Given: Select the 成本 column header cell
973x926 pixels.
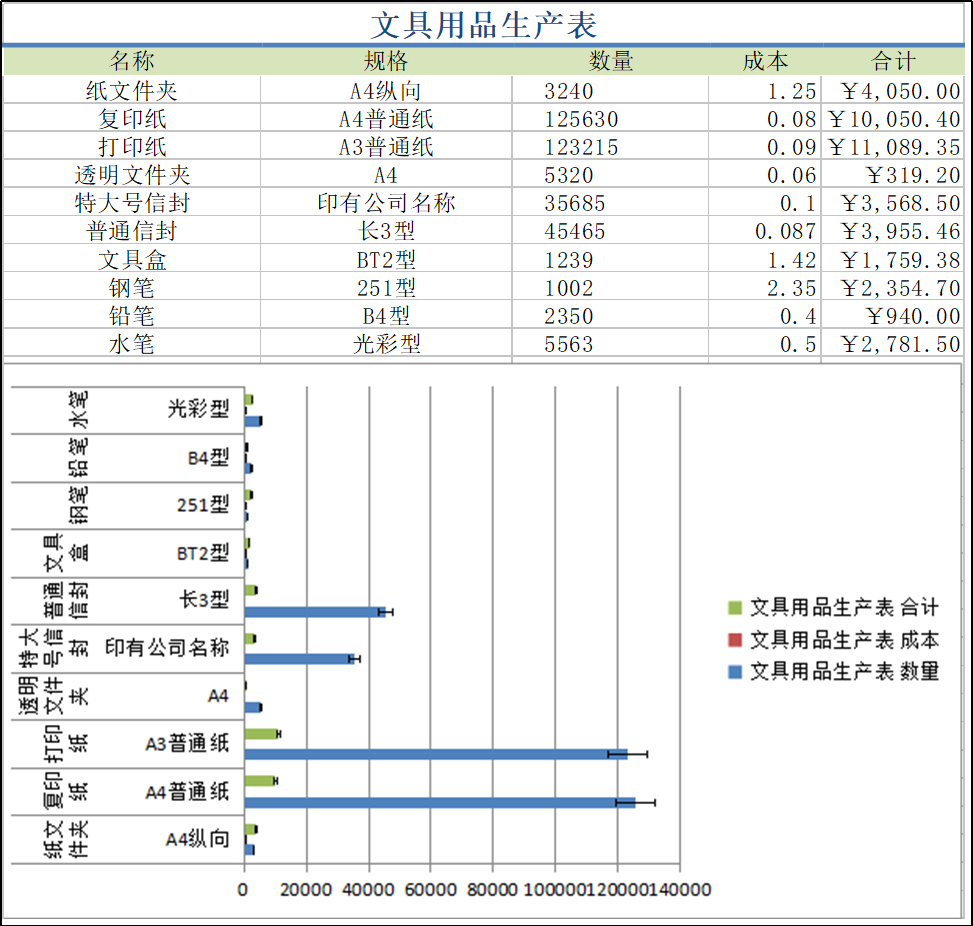Looking at the screenshot, I should click(765, 61).
